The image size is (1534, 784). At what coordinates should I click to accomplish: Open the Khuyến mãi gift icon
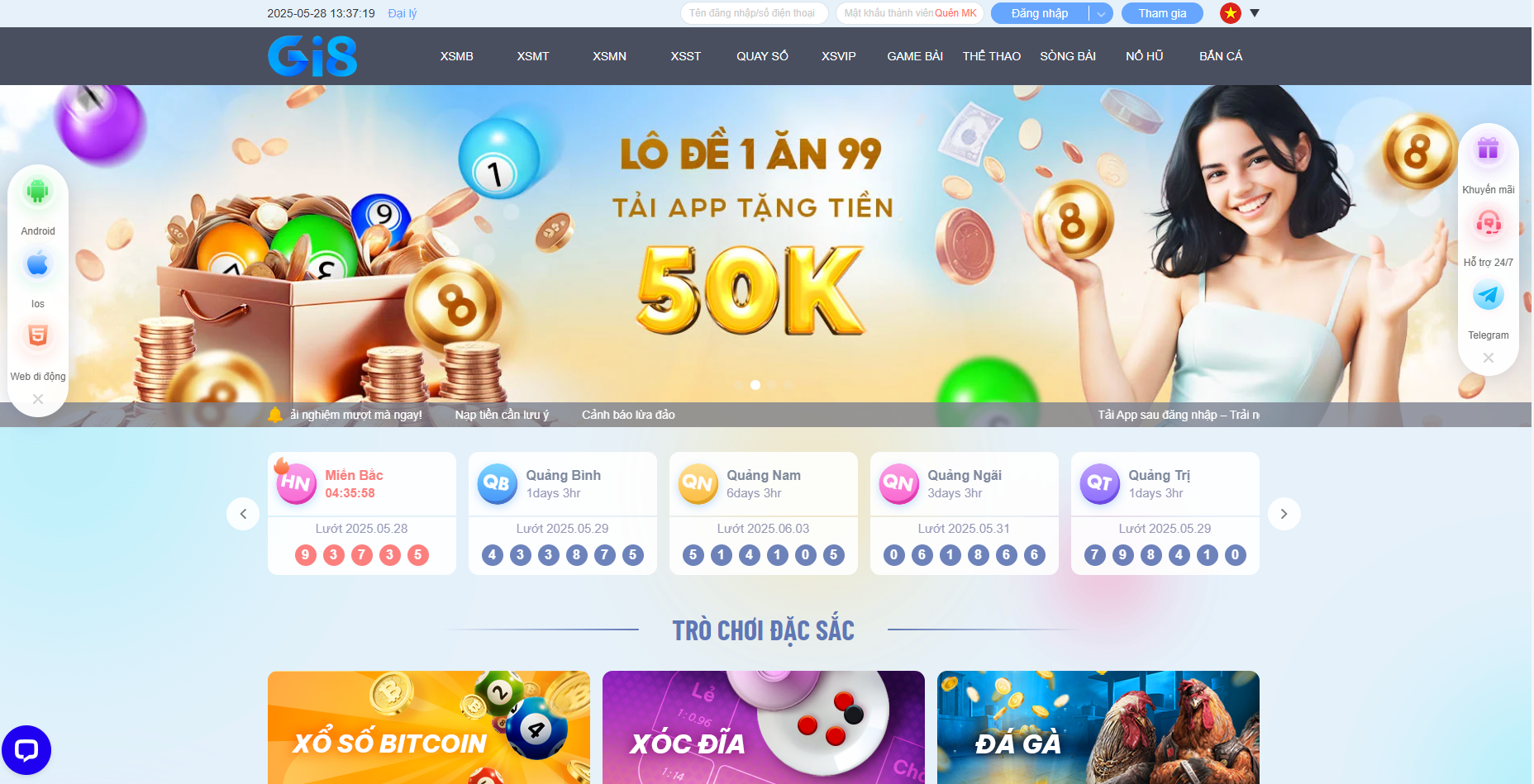1489,150
